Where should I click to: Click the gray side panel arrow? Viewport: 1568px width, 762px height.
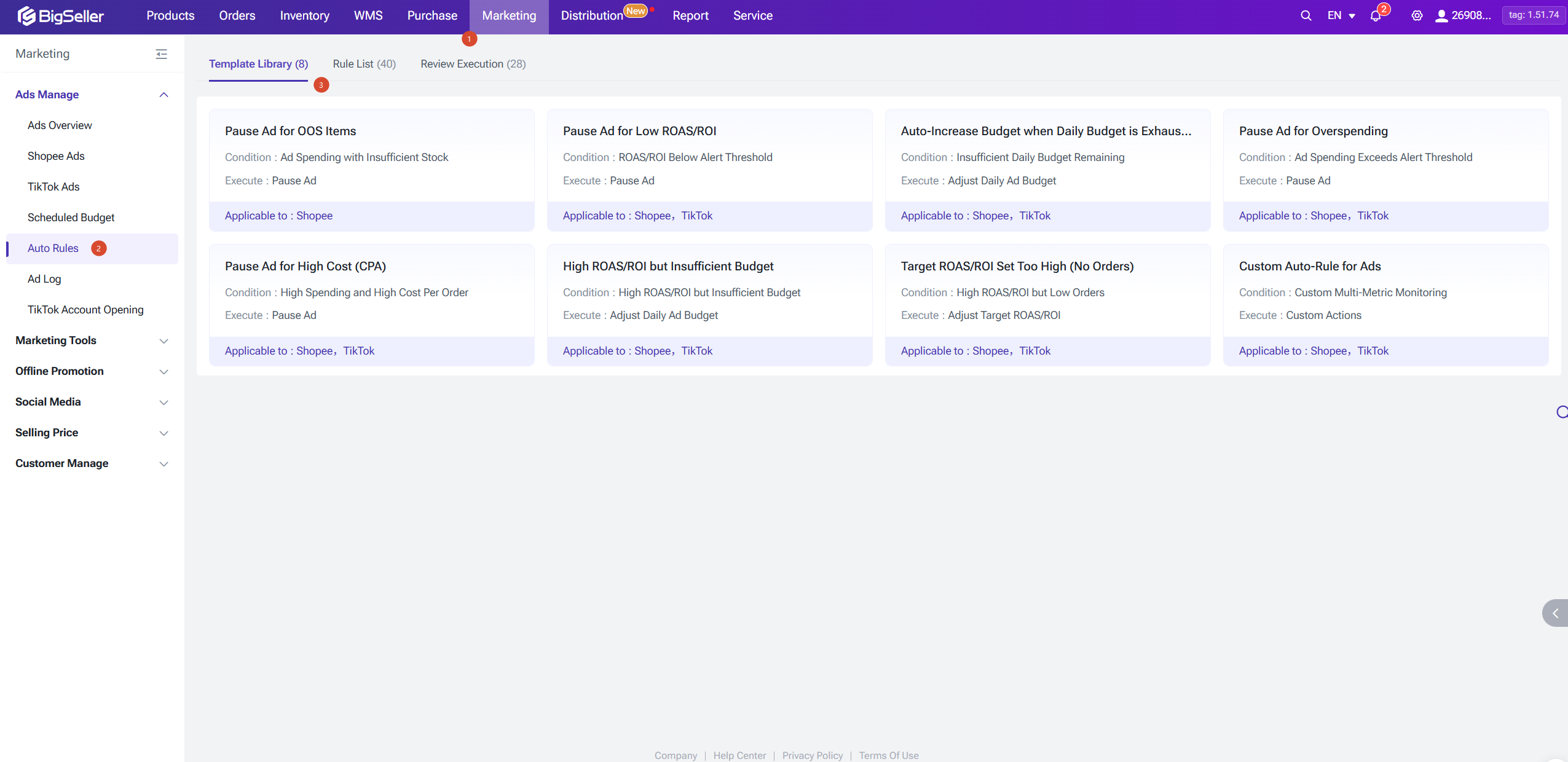1554,613
